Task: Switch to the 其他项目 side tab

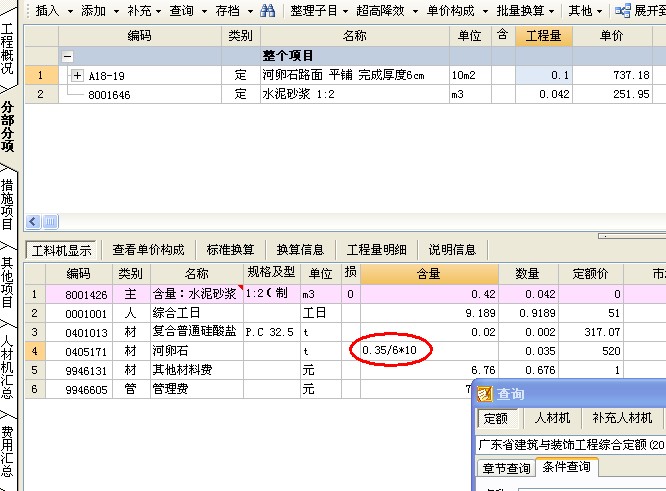Action: [7, 282]
